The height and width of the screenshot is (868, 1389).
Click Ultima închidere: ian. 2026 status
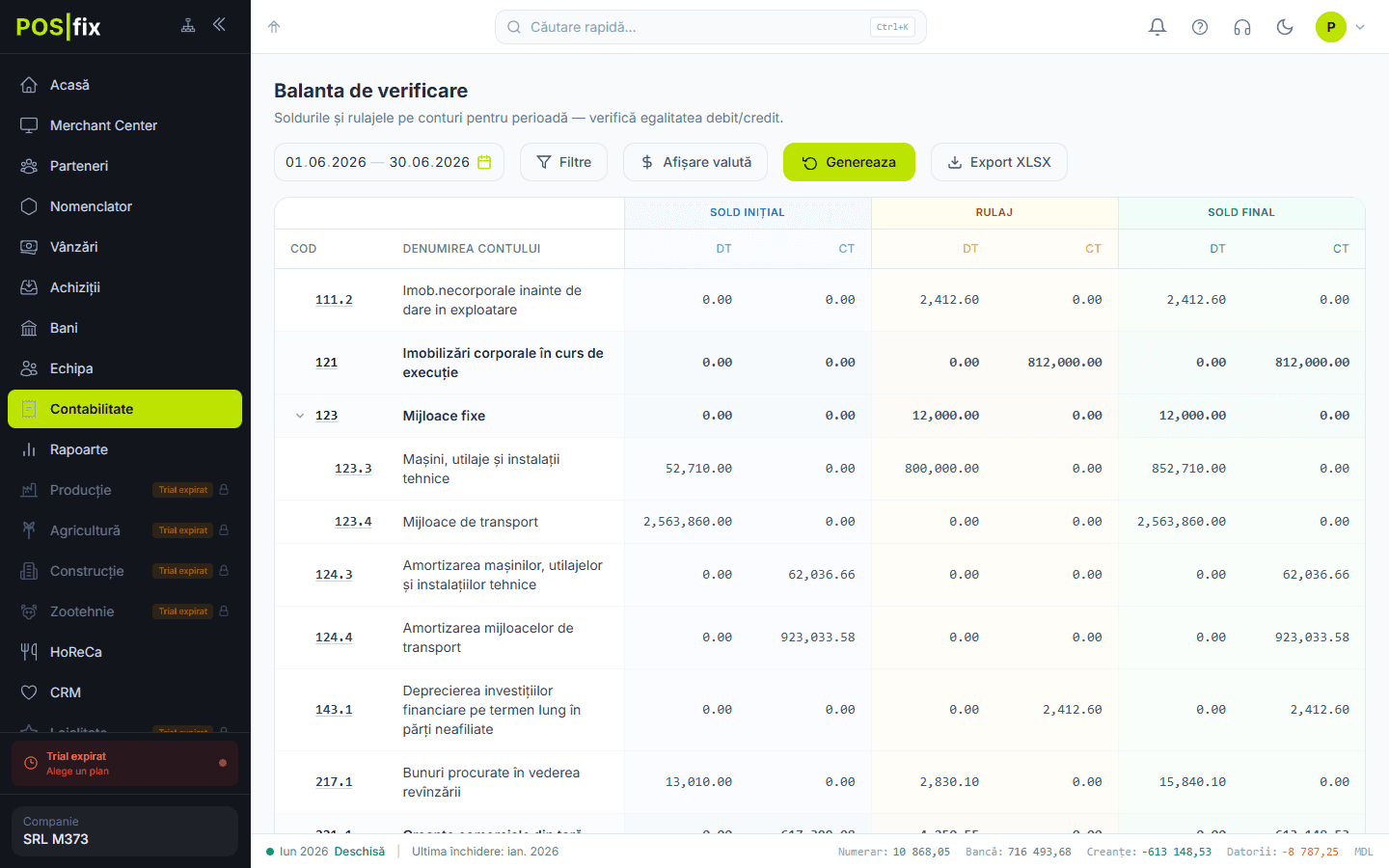tap(485, 852)
